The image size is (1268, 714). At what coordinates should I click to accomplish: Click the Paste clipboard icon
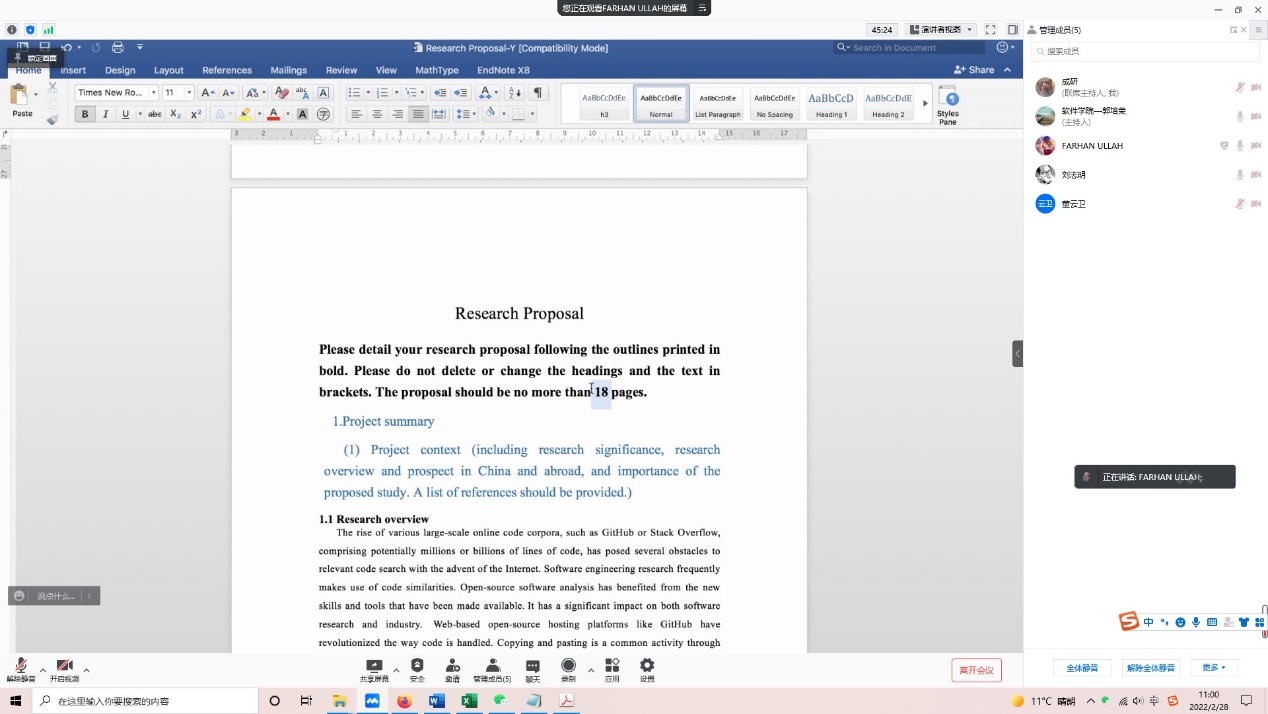(20, 97)
